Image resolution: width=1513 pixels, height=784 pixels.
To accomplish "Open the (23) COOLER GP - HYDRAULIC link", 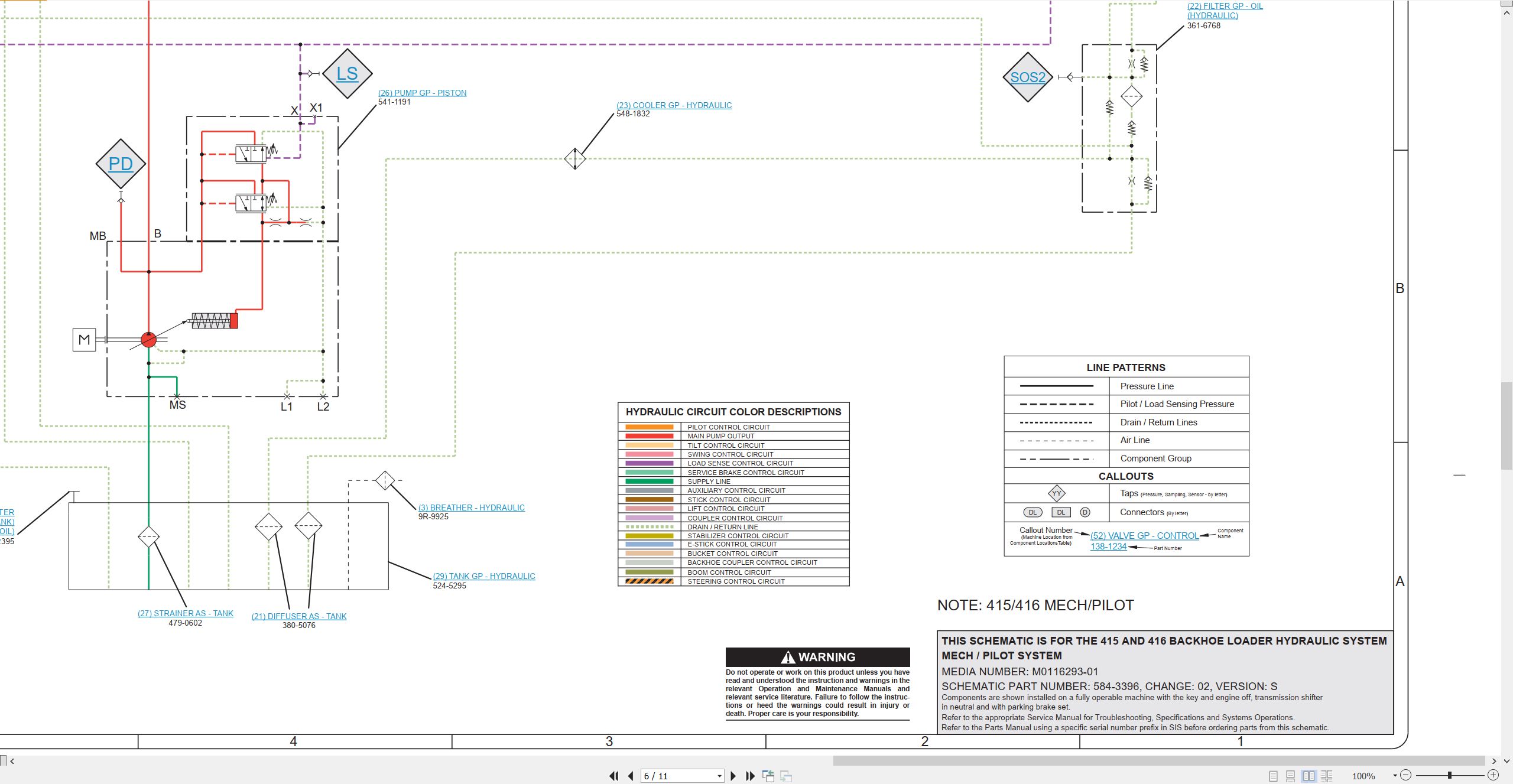I will [x=674, y=105].
